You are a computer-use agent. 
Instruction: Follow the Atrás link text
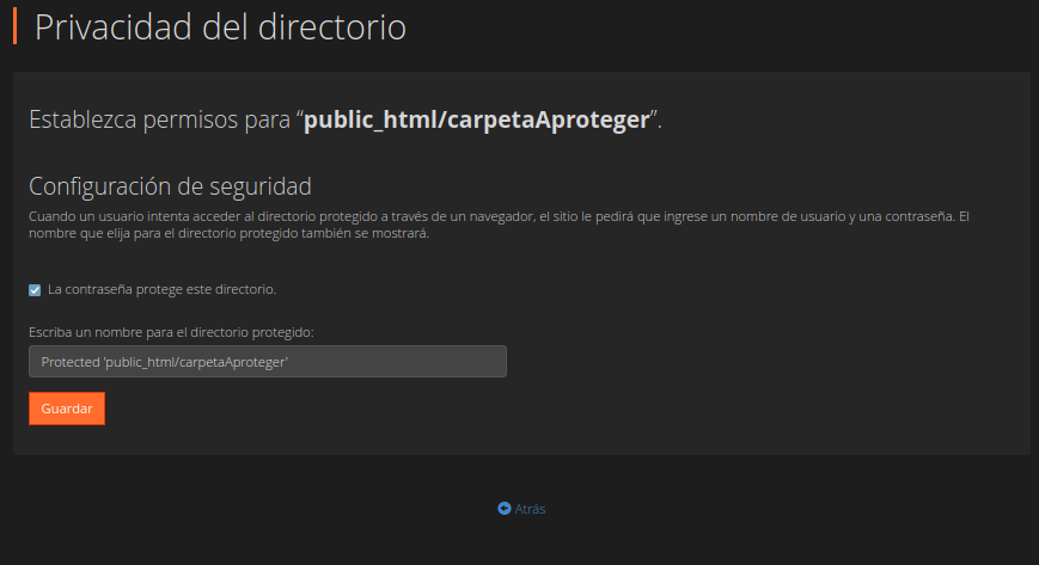[530, 509]
